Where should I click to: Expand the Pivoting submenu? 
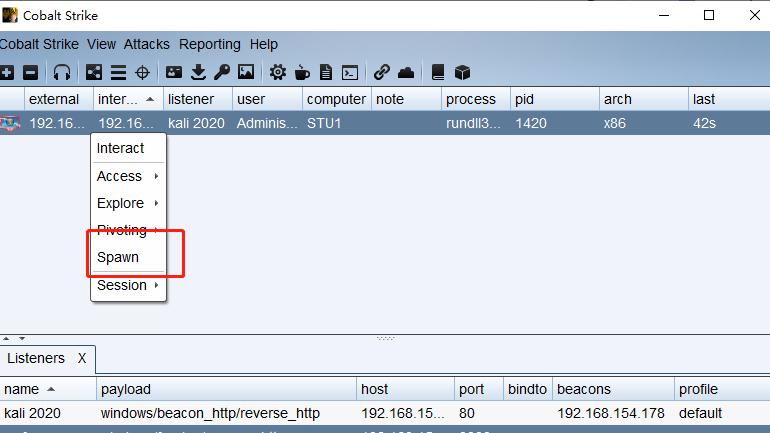[x=128, y=230]
